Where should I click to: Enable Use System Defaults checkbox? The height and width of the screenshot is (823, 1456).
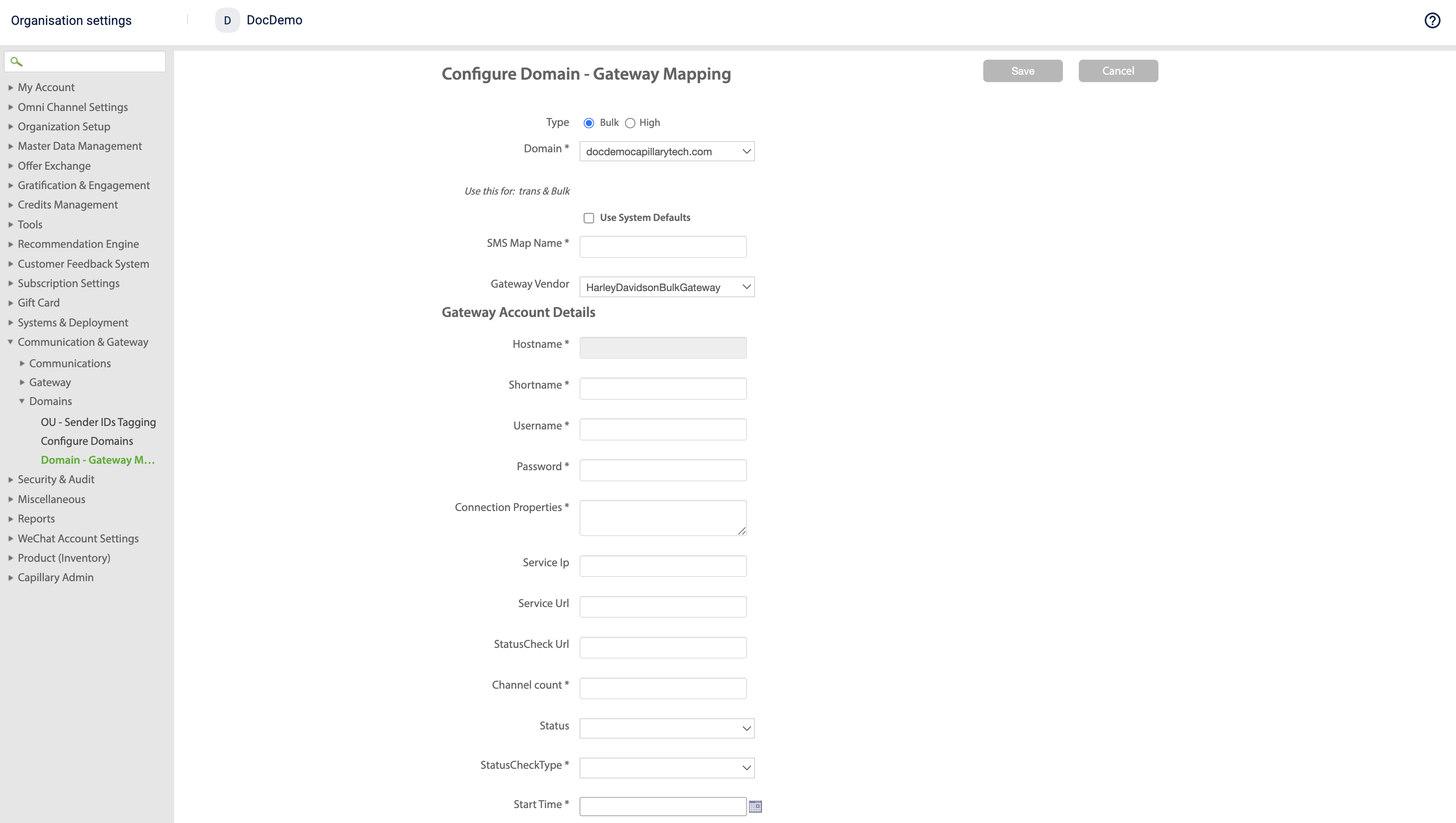coord(588,218)
